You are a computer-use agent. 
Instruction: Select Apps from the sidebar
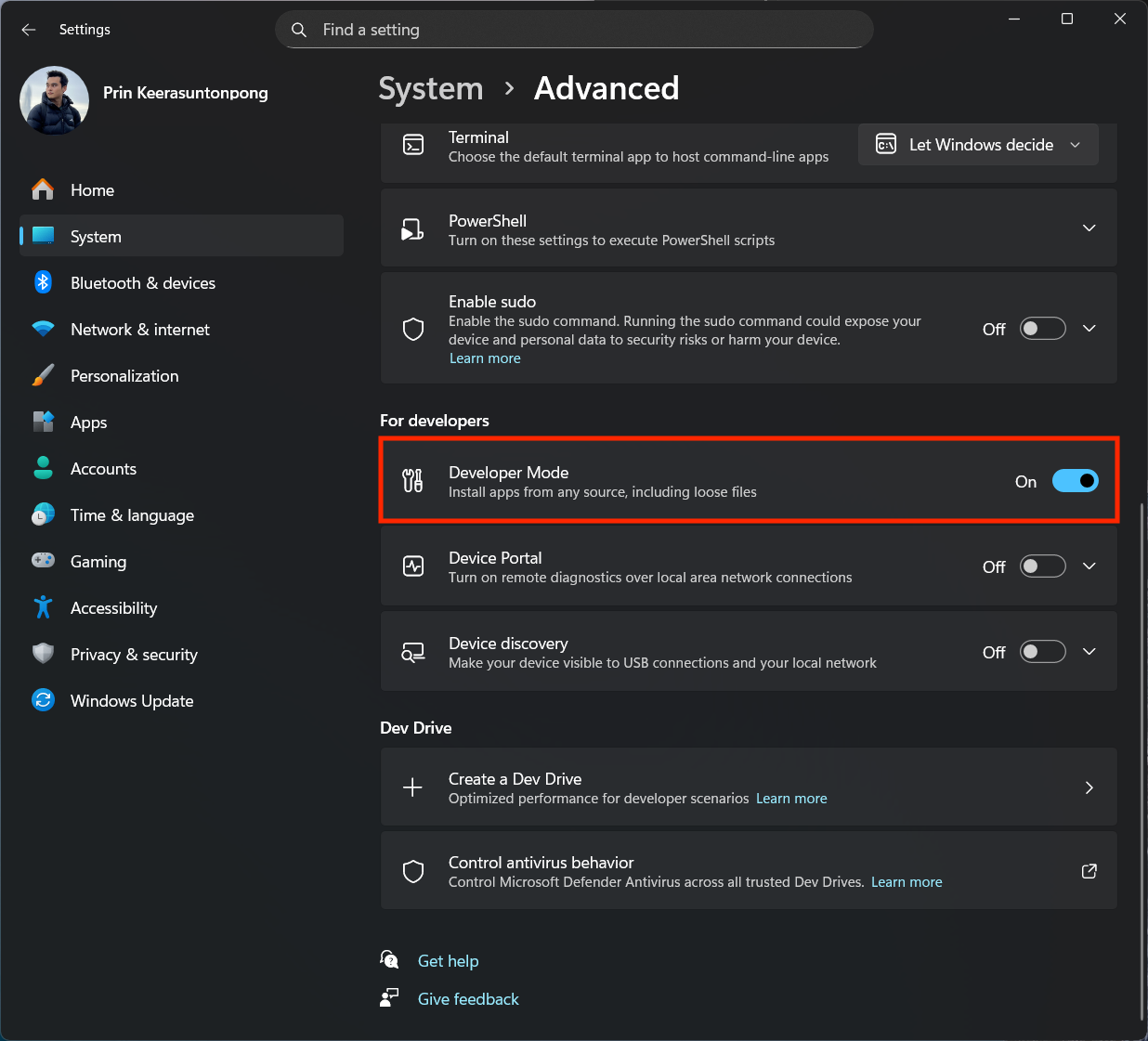coord(88,422)
